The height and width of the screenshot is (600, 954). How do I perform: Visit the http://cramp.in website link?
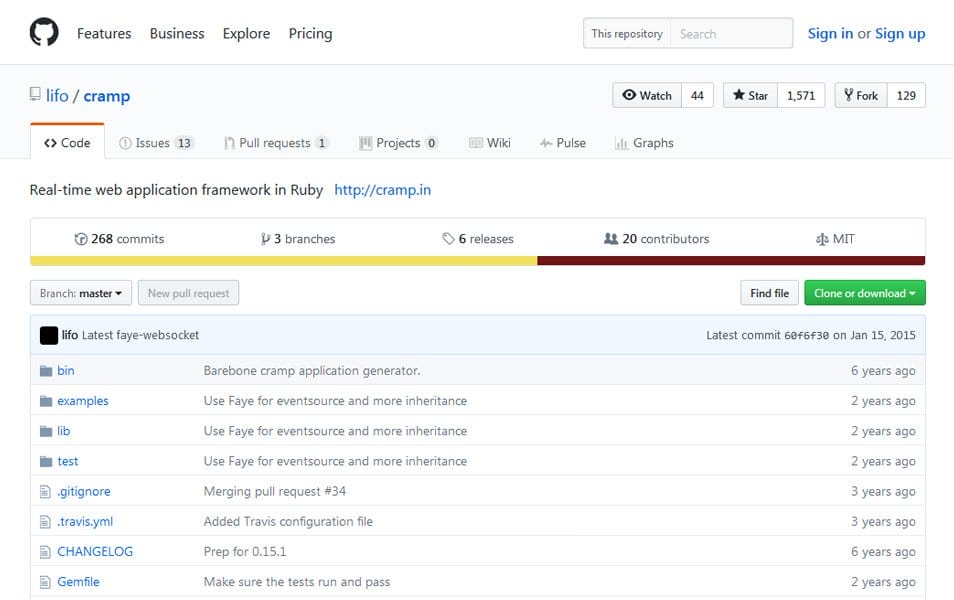pyautogui.click(x=383, y=190)
